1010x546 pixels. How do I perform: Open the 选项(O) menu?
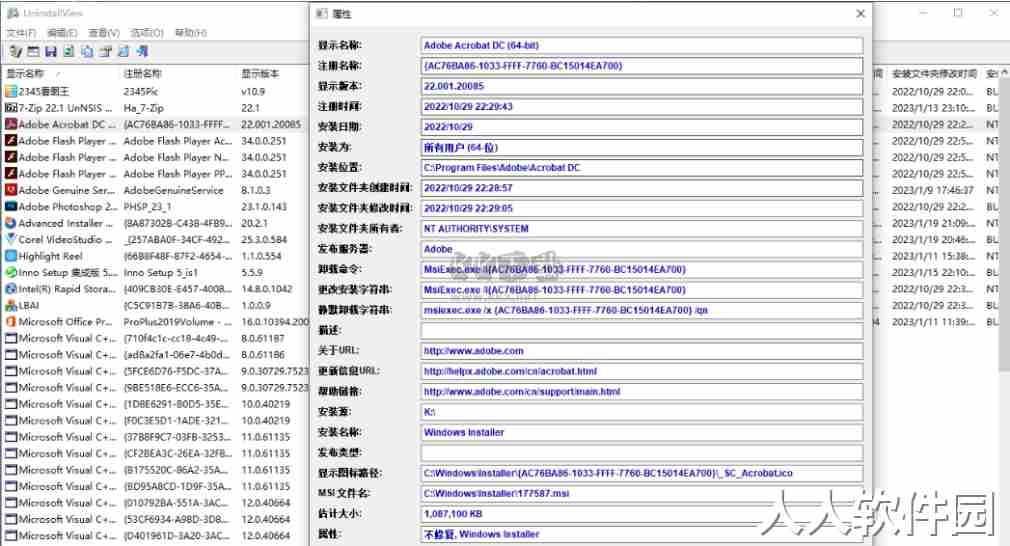[x=147, y=33]
